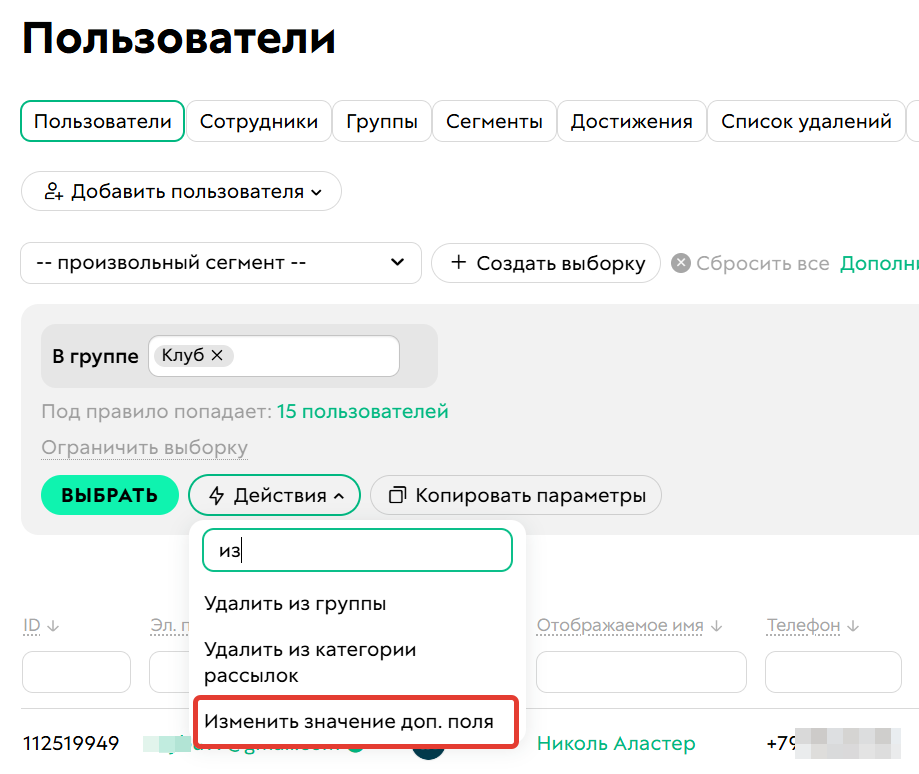Image resolution: width=919 pixels, height=774 pixels.
Task: Click the lightning bolt icon in Действия button
Action: (x=216, y=495)
